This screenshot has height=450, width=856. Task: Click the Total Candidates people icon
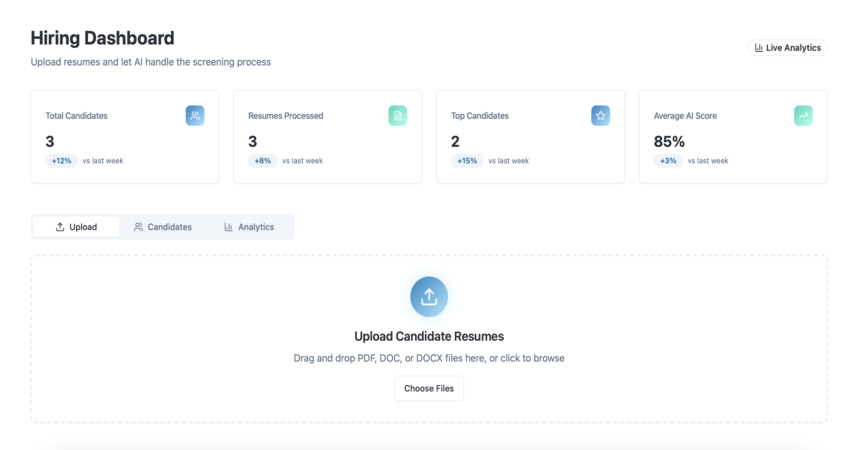[x=195, y=116]
